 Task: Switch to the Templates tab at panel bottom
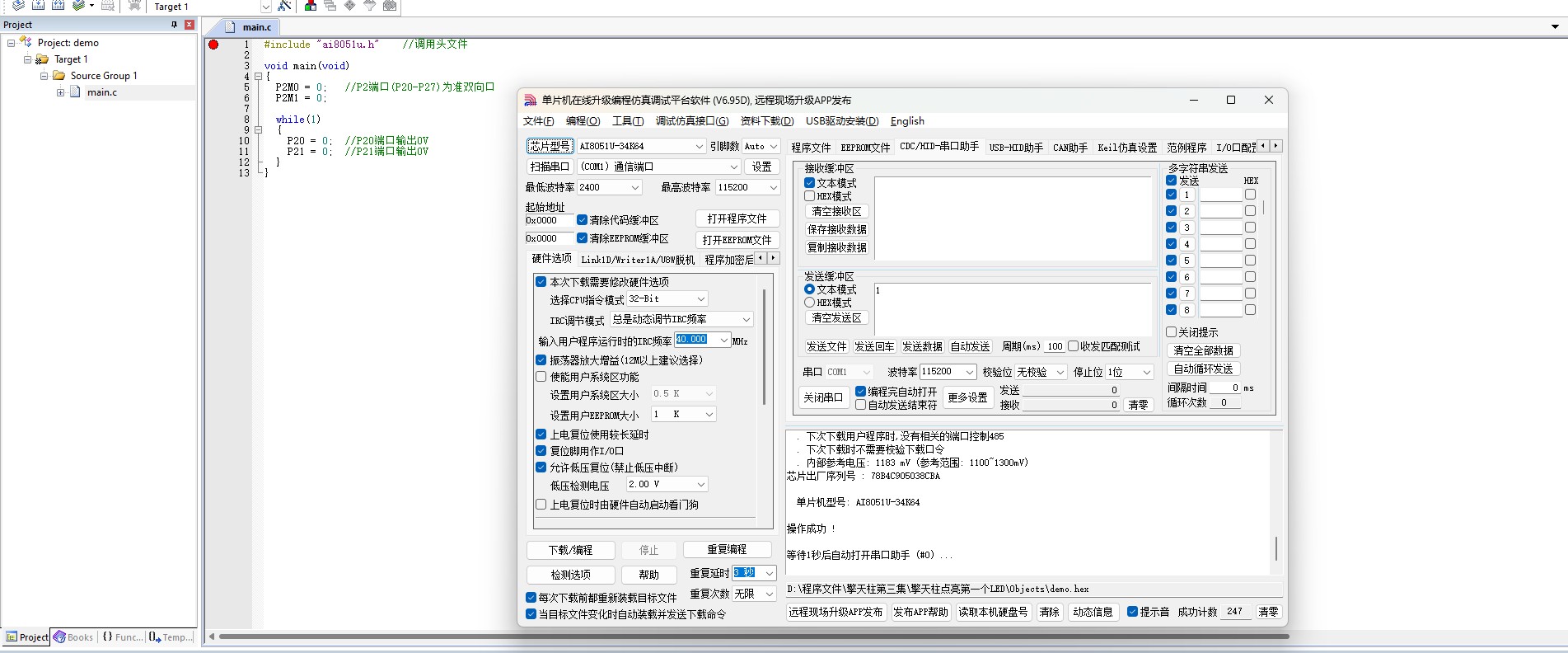click(171, 637)
